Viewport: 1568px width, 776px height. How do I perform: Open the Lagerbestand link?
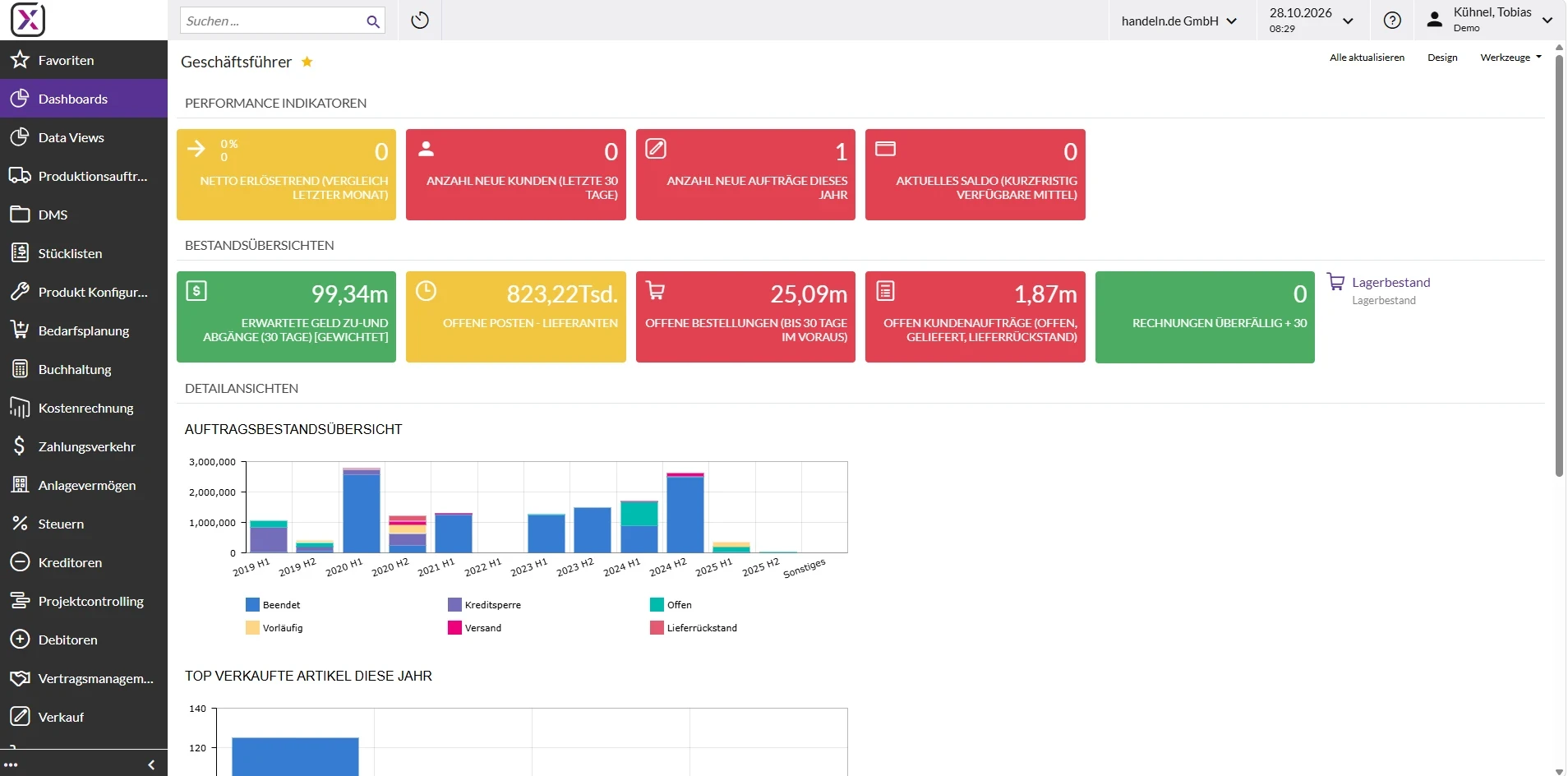pyautogui.click(x=1390, y=283)
